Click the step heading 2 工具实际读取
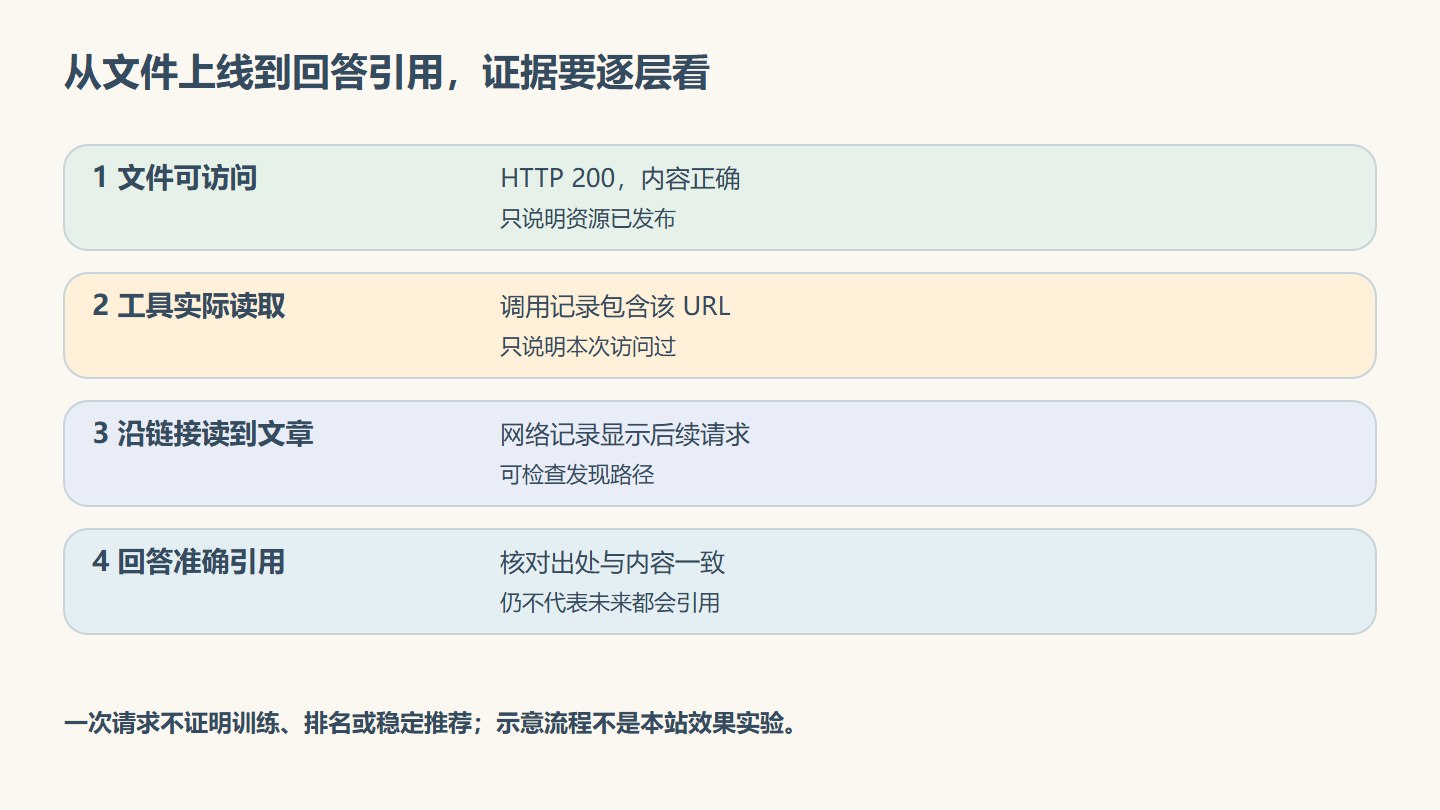 (x=189, y=307)
